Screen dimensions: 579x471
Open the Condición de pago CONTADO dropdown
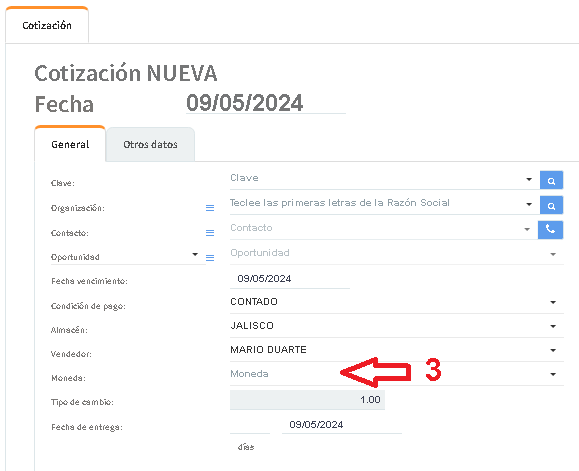[397, 302]
